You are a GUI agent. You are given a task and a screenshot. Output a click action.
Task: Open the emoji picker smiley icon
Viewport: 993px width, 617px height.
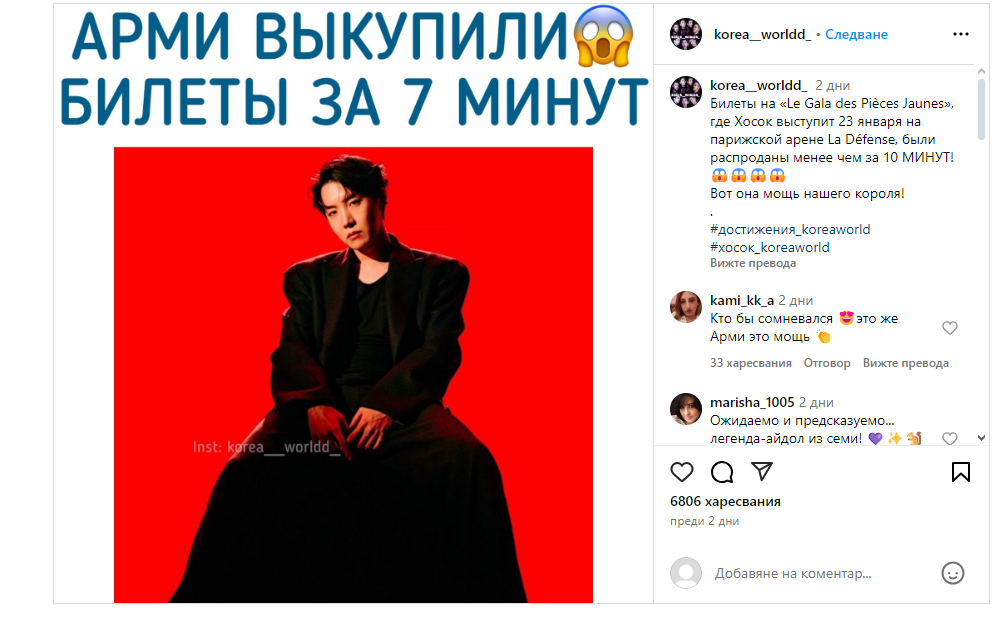pos(952,573)
